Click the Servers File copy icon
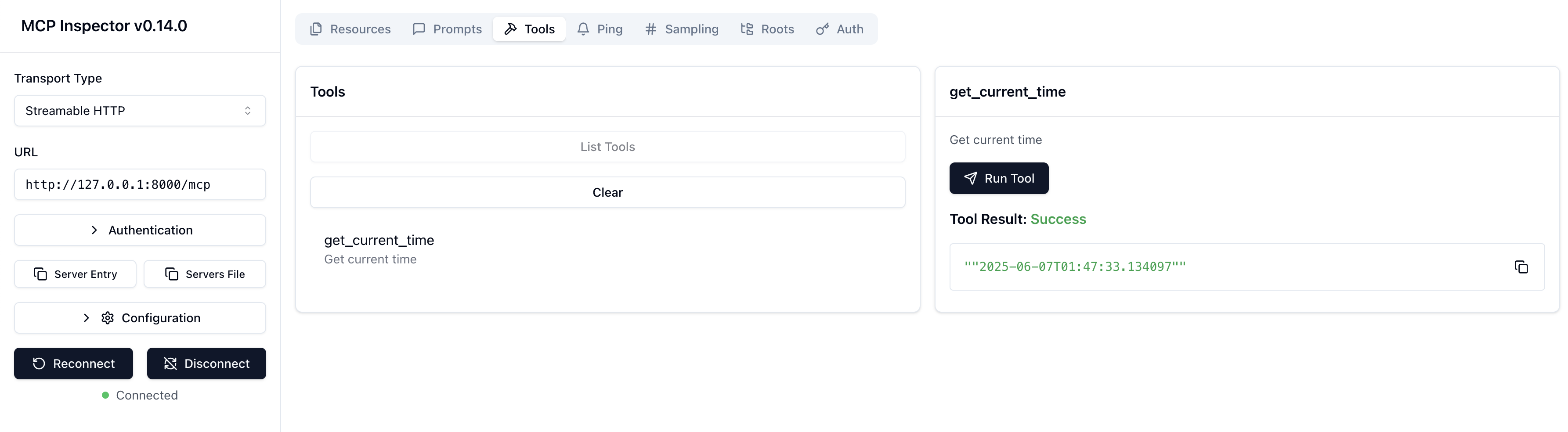 (172, 274)
